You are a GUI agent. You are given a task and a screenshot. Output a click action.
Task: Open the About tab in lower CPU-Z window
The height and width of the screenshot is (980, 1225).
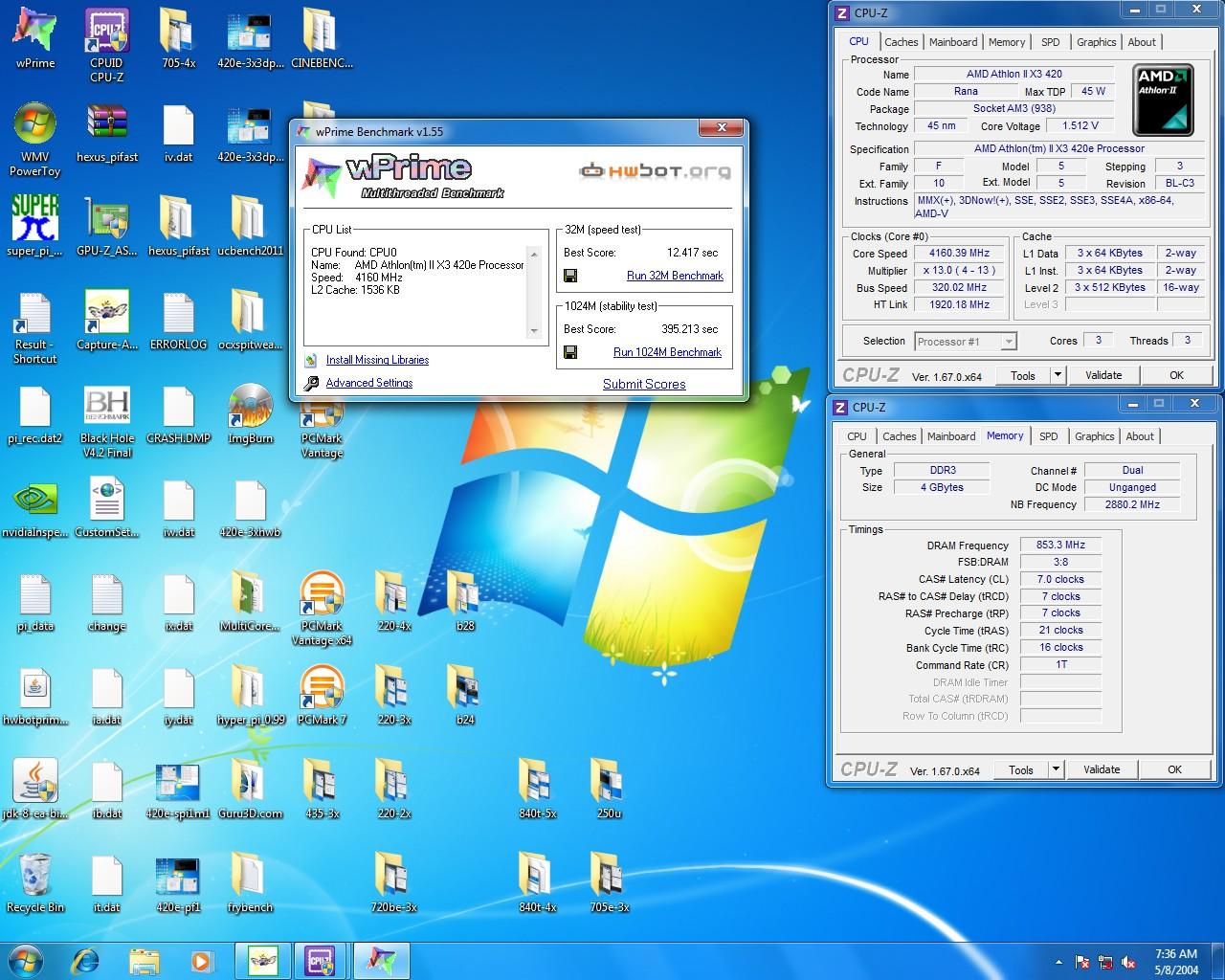click(x=1139, y=436)
